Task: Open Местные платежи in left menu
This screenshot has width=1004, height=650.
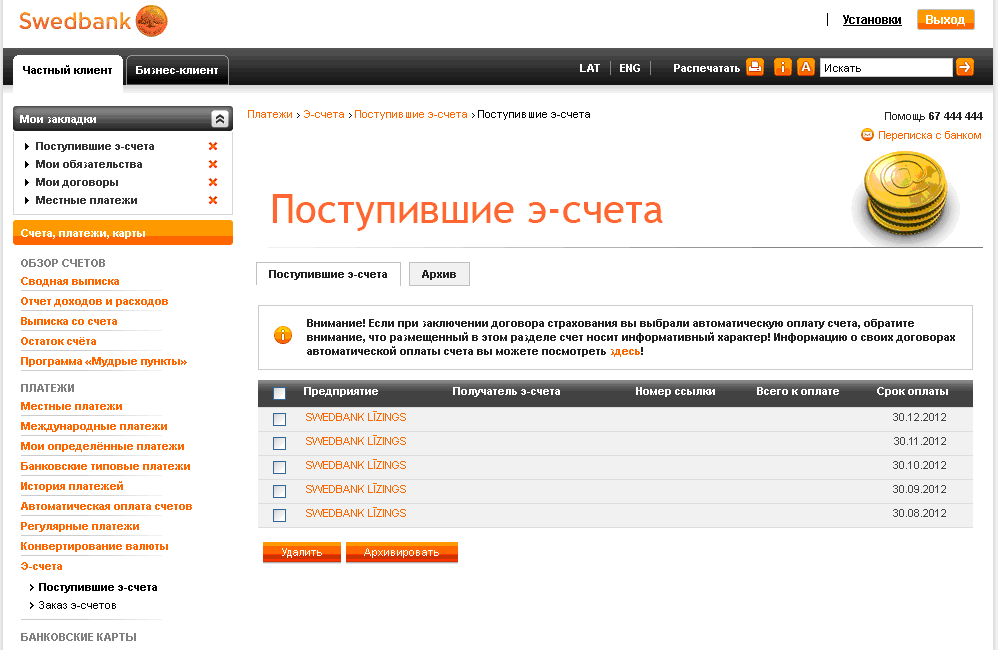Action: 72,406
